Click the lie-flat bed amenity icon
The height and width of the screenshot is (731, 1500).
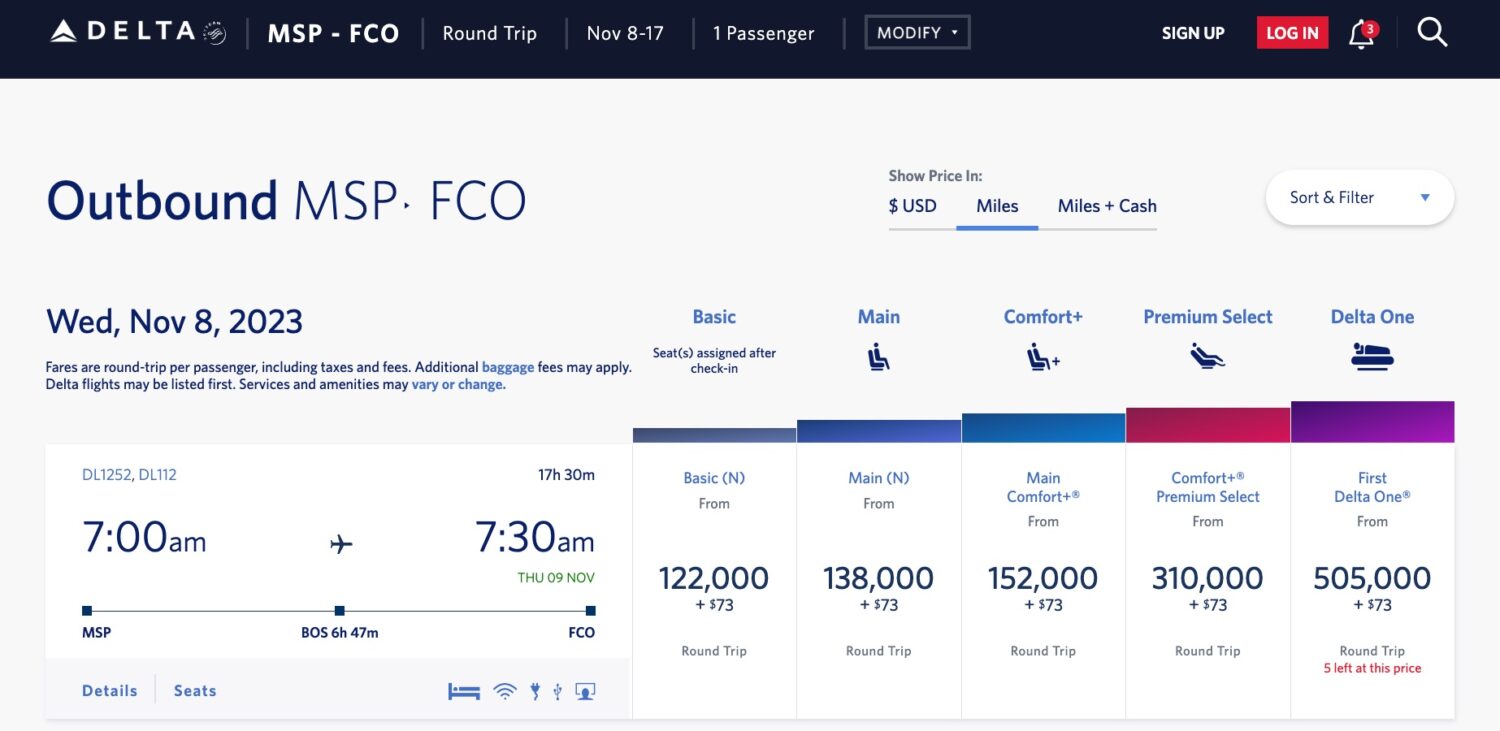click(464, 691)
